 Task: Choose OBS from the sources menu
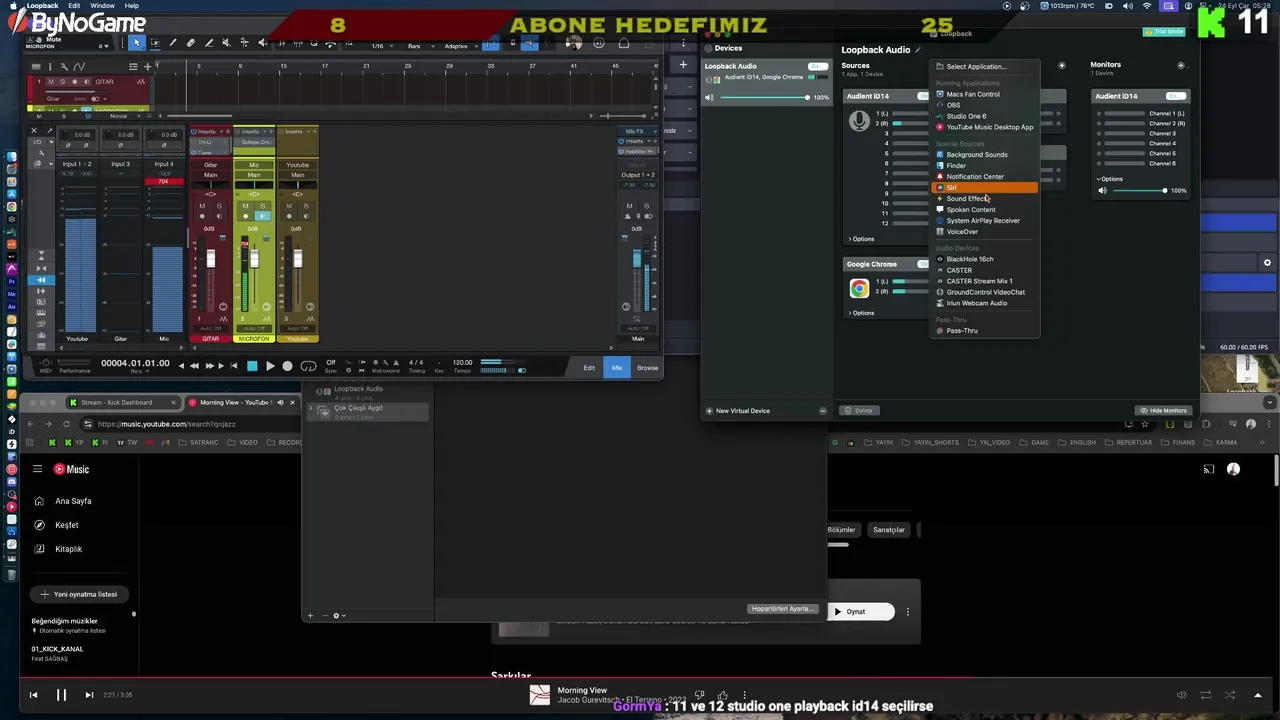[984, 105]
